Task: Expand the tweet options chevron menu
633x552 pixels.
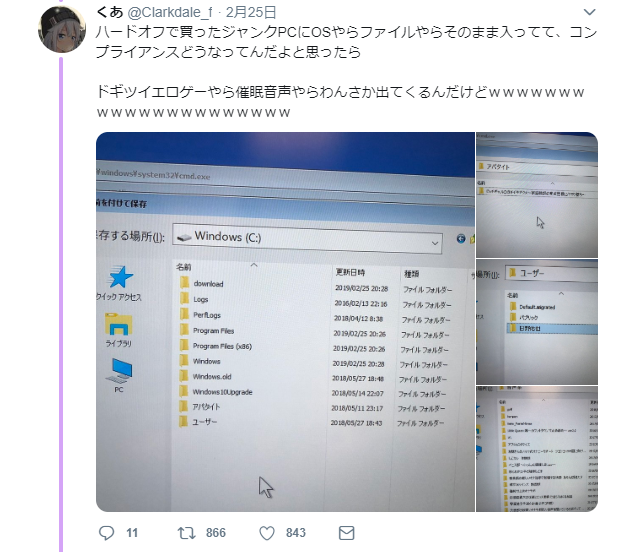Action: [x=589, y=12]
